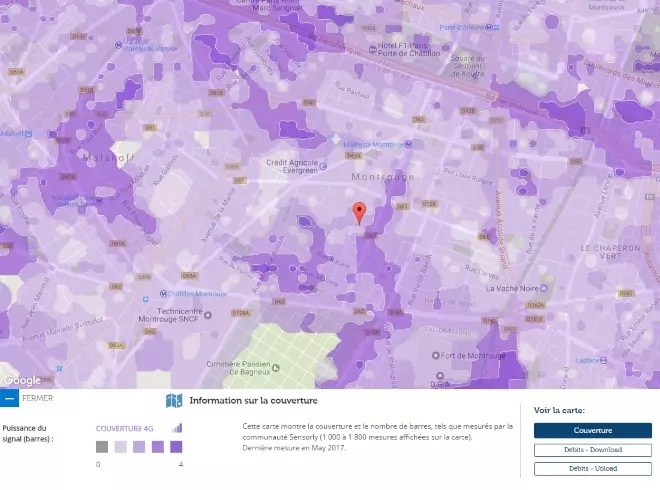Click the Malakoff area label on map

pos(78,157)
